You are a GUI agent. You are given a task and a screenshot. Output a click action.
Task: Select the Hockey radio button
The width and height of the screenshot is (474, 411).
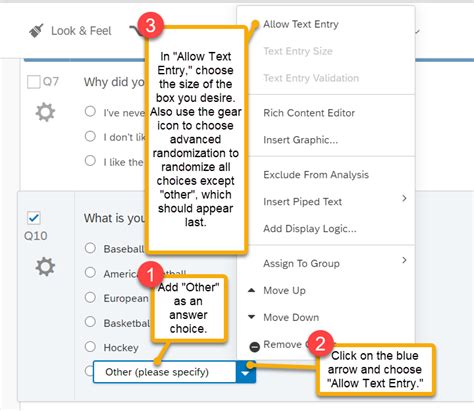[90, 347]
